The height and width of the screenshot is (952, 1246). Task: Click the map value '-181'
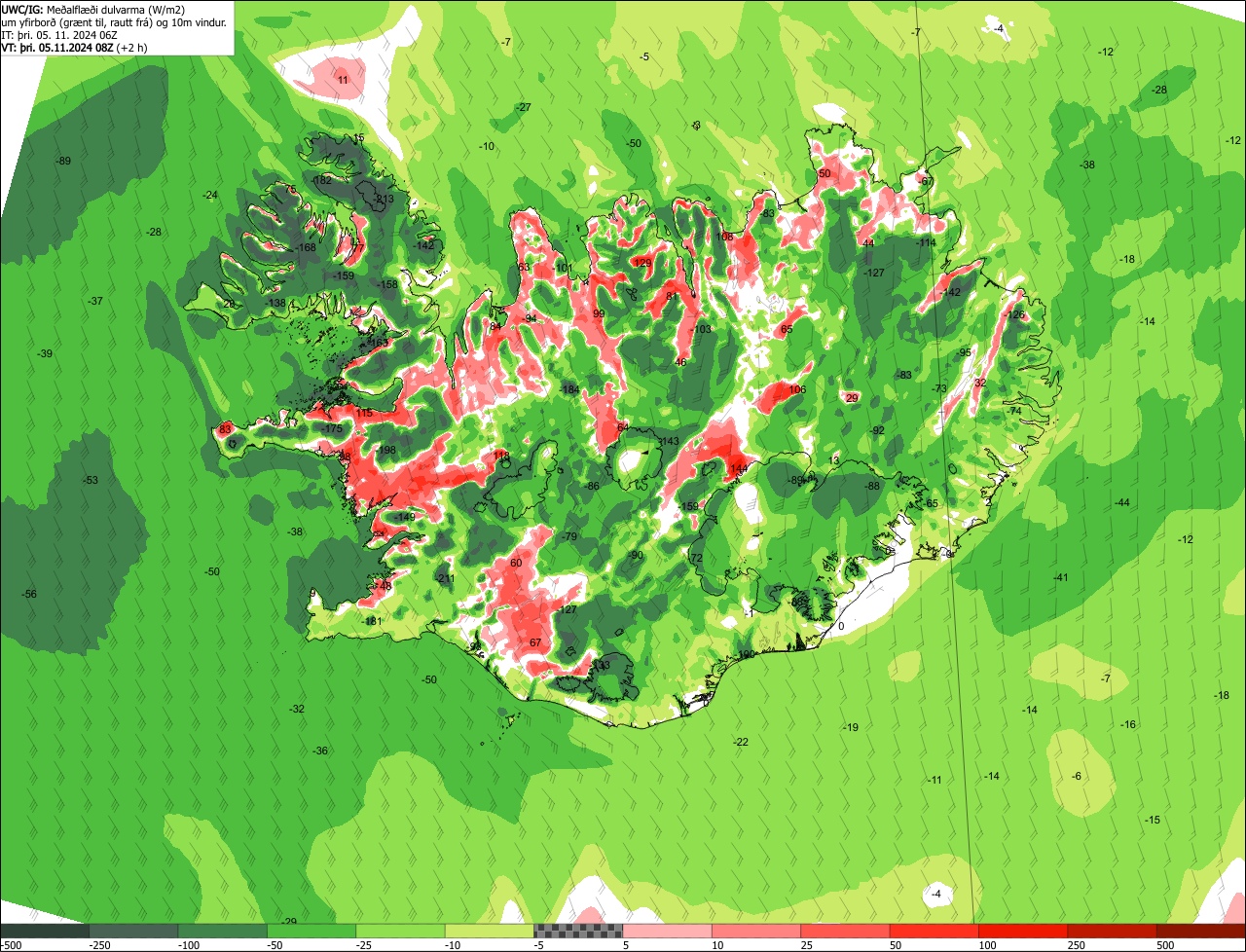(372, 621)
